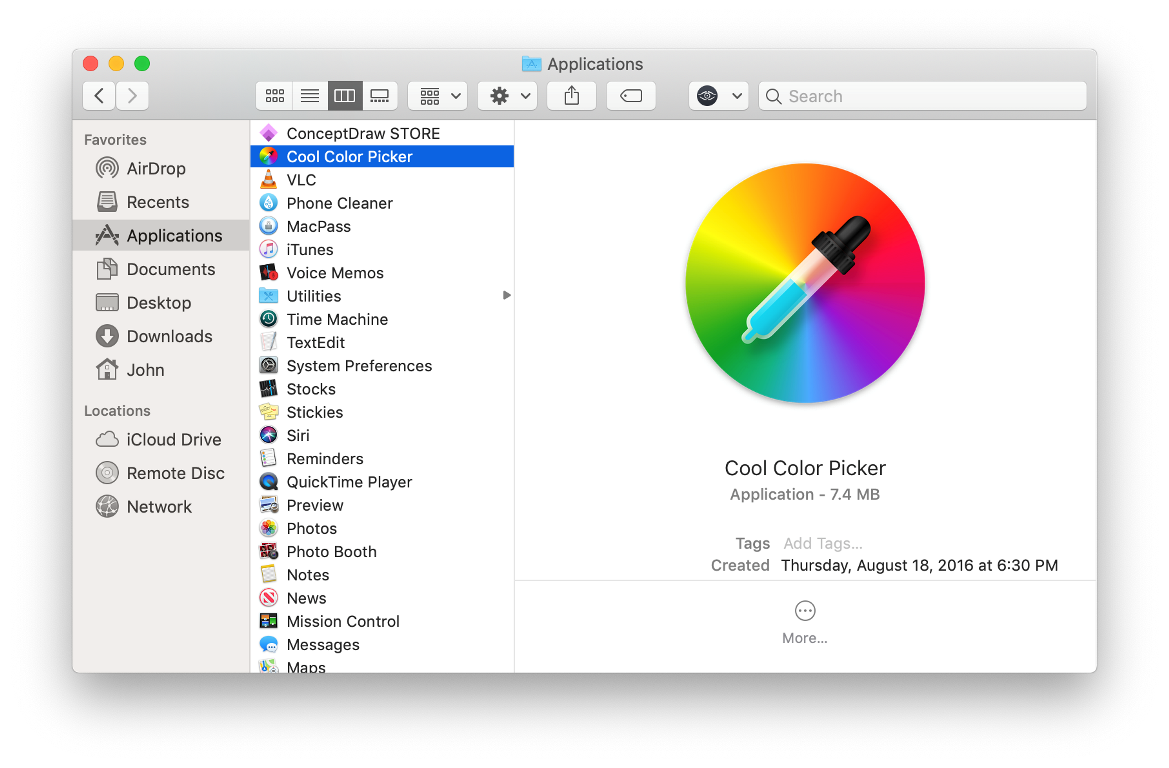The width and height of the screenshot is (1169, 768).
Task: Select Time Machine in the list
Action: [x=382, y=319]
